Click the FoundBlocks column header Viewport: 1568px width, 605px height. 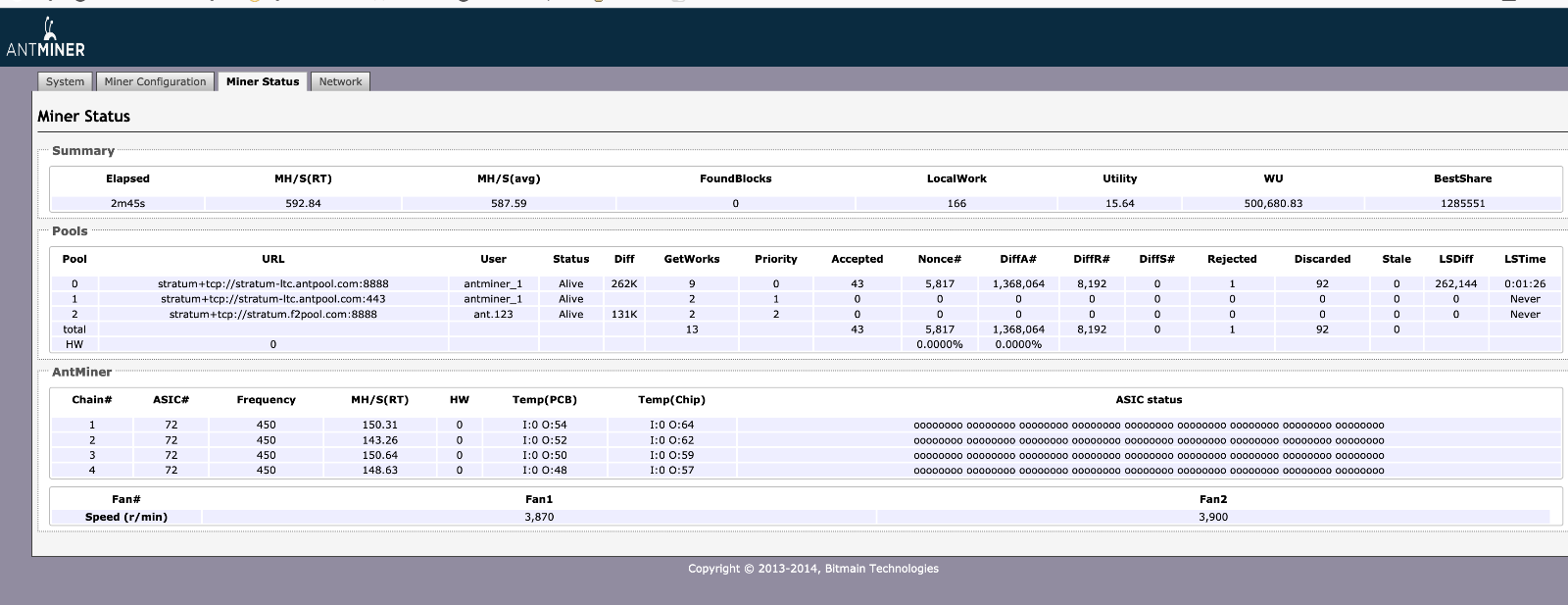[735, 178]
